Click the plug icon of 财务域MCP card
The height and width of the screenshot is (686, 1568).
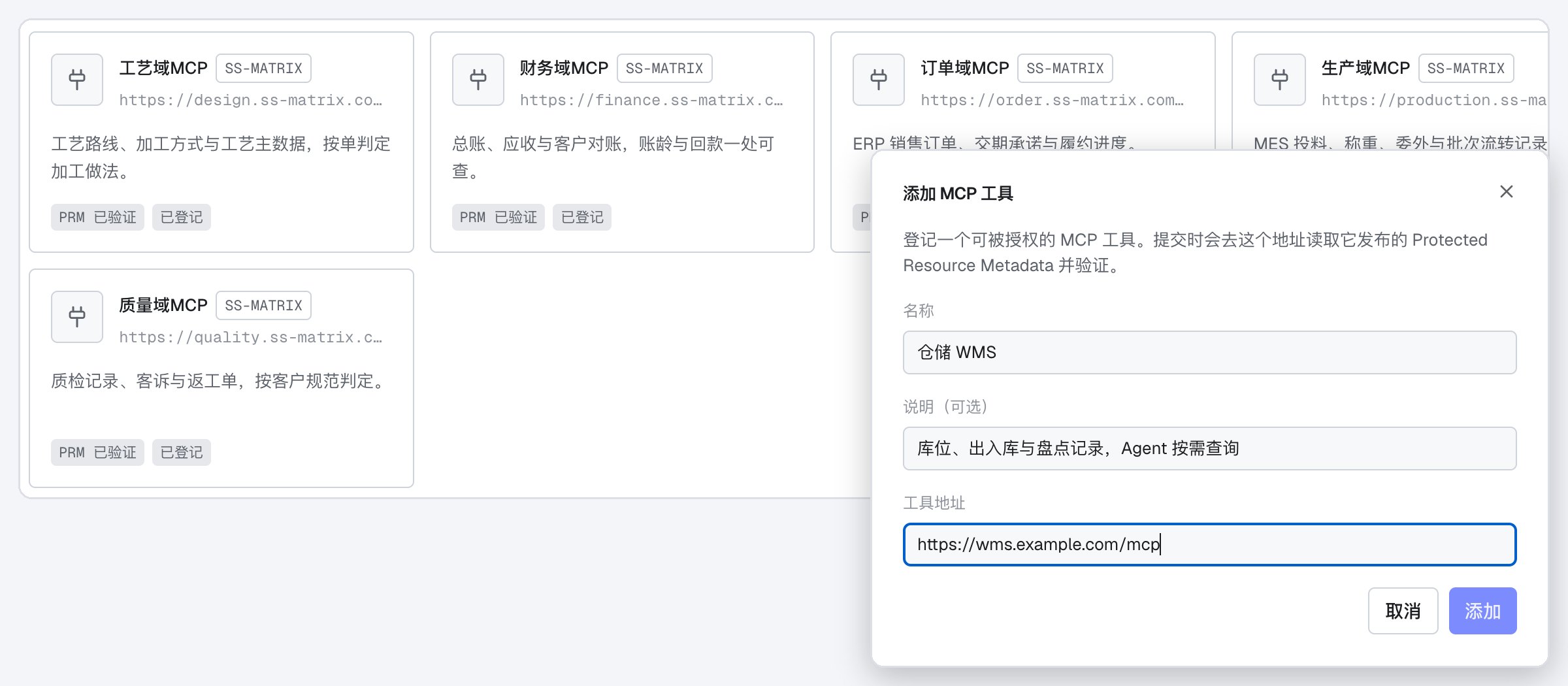pyautogui.click(x=478, y=80)
